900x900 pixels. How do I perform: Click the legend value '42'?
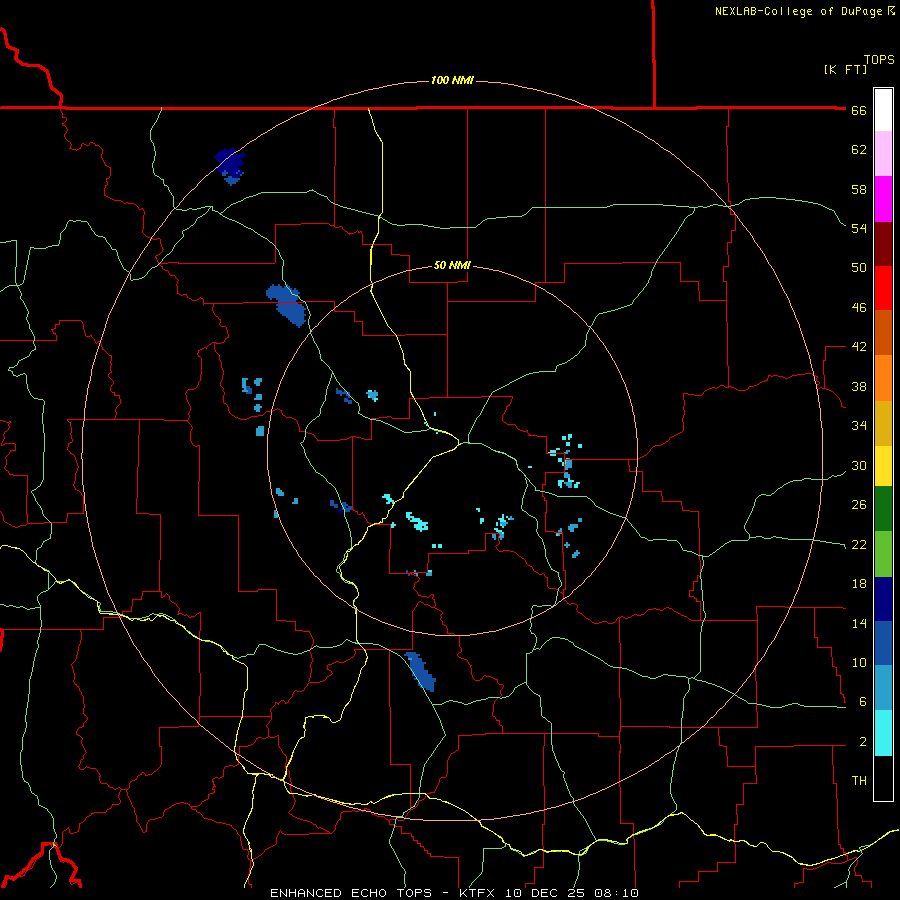(859, 347)
